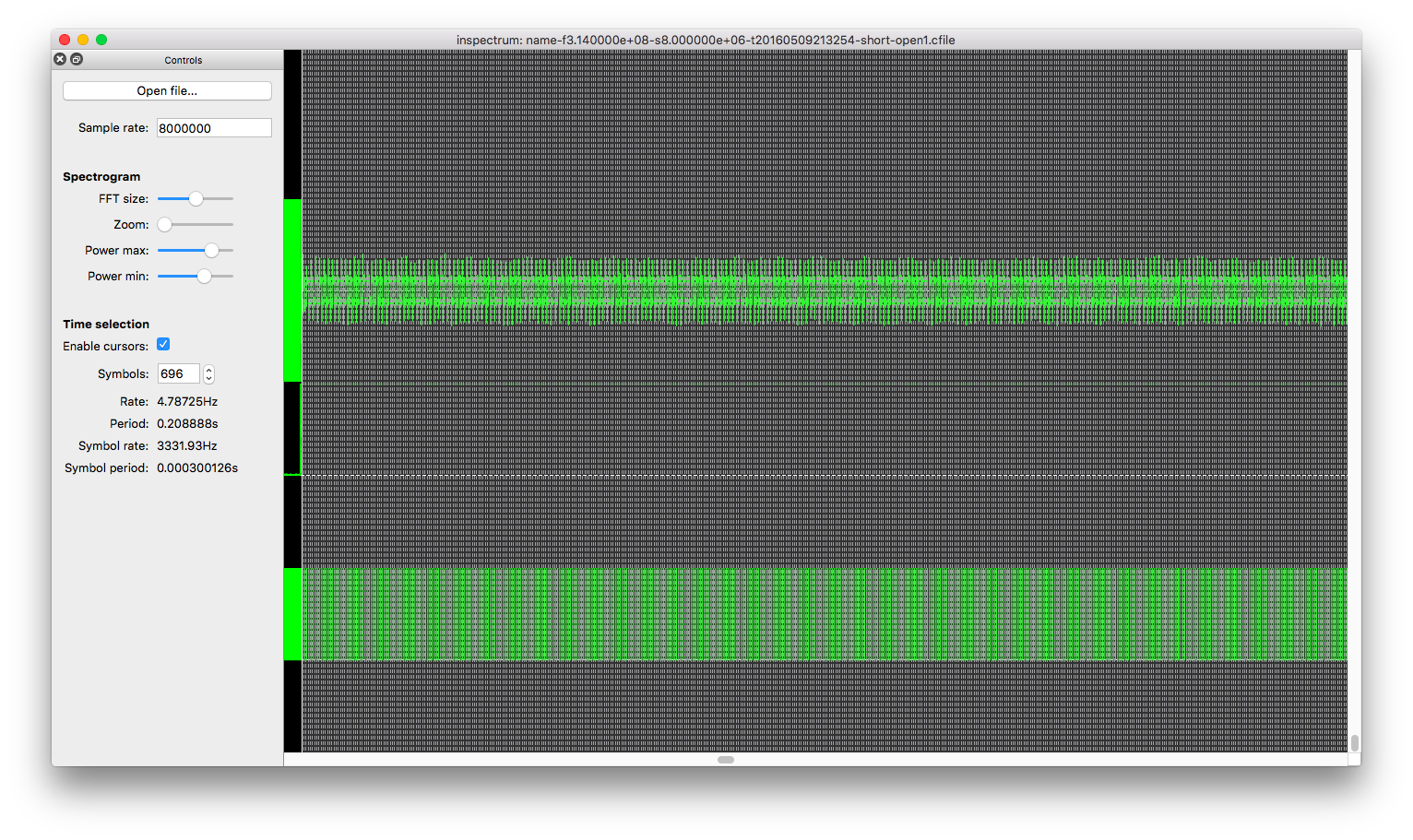Decrement the Symbols spinner down arrow
The height and width of the screenshot is (840, 1413).
click(209, 378)
